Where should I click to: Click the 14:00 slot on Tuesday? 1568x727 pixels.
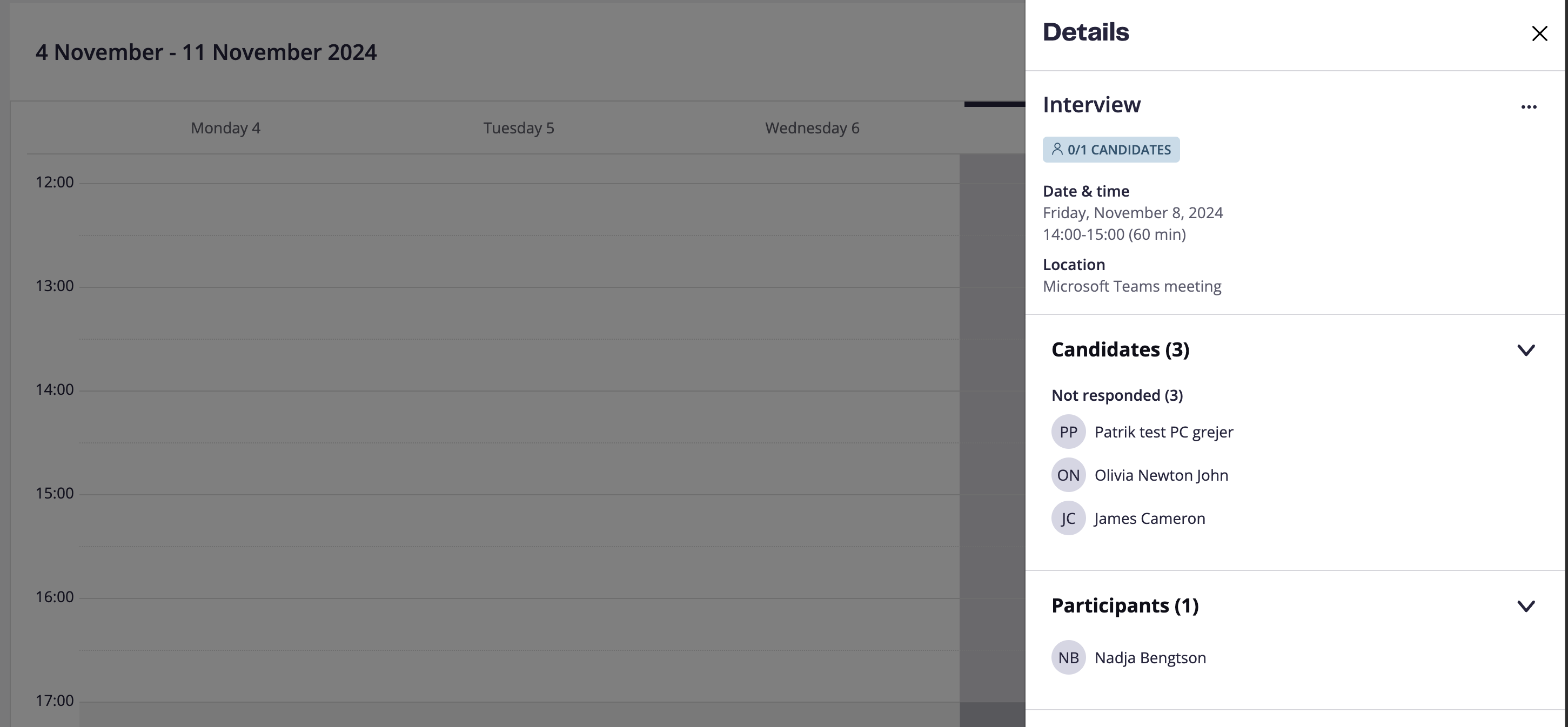point(519,417)
